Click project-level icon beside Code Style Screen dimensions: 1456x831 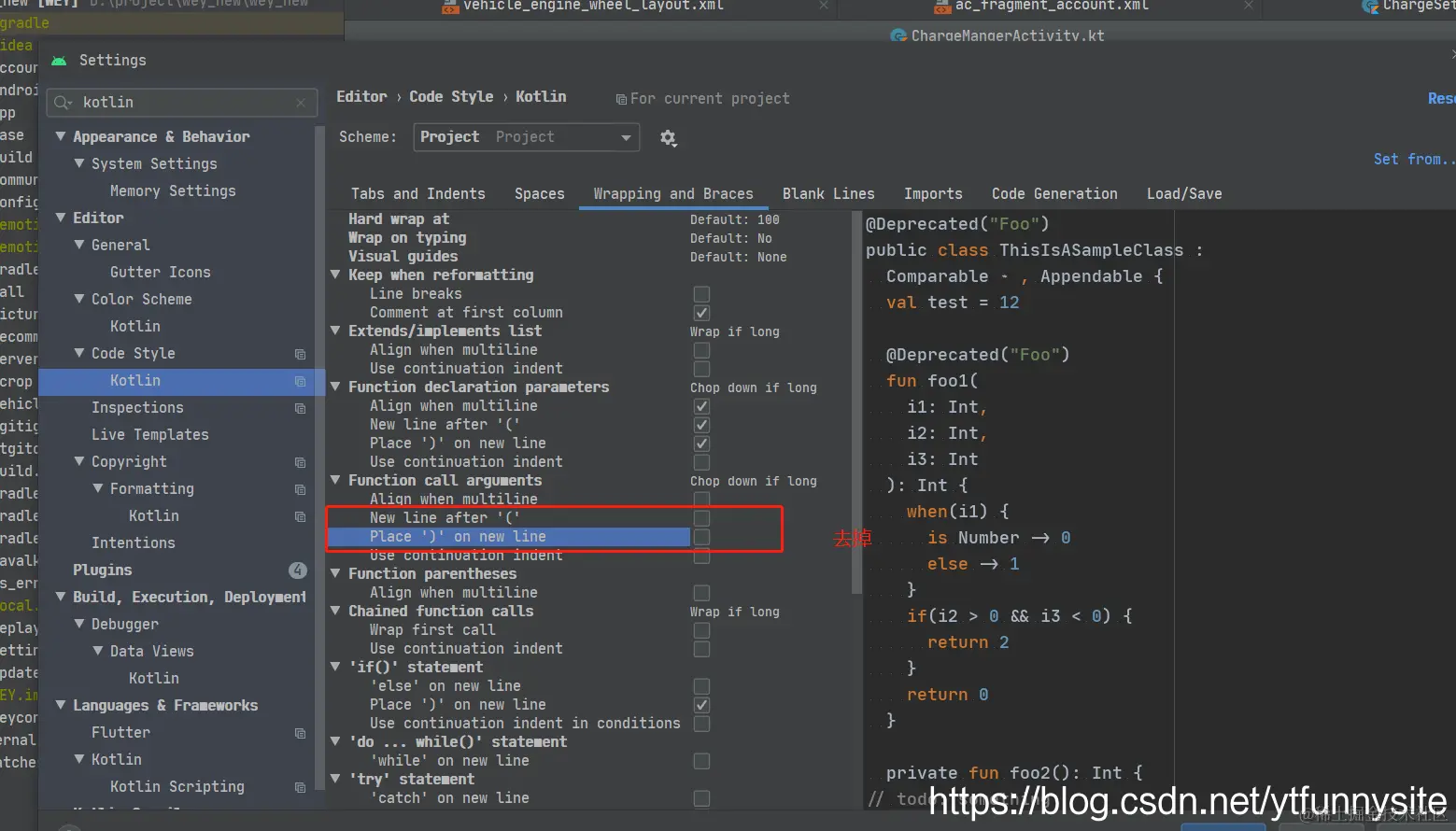(x=300, y=354)
